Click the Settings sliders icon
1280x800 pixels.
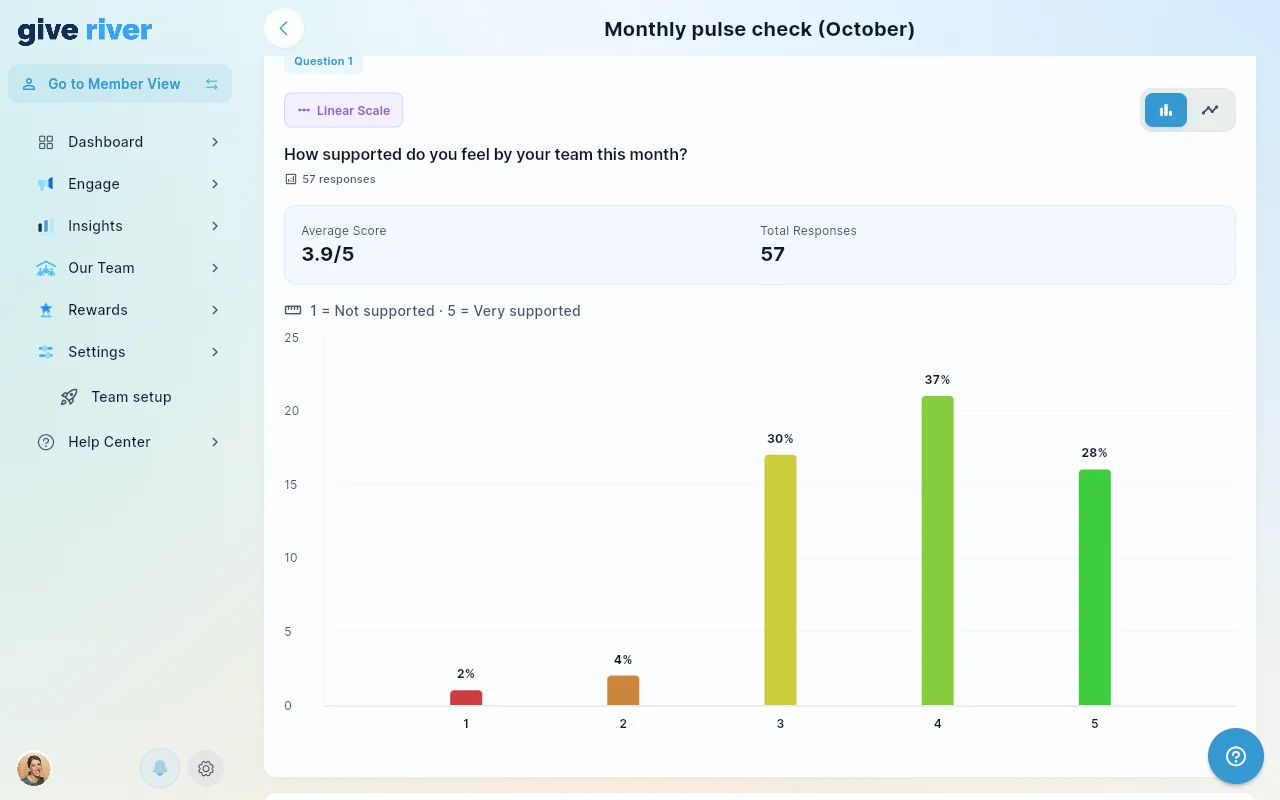(x=46, y=352)
